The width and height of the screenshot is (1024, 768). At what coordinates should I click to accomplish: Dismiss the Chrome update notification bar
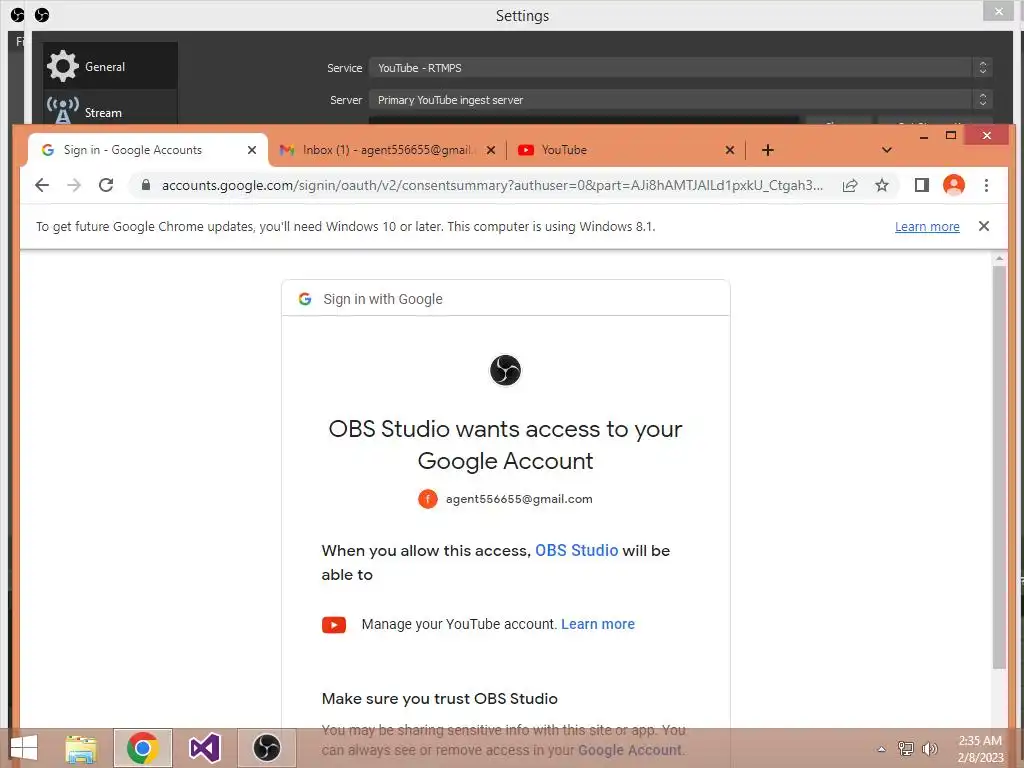[984, 226]
